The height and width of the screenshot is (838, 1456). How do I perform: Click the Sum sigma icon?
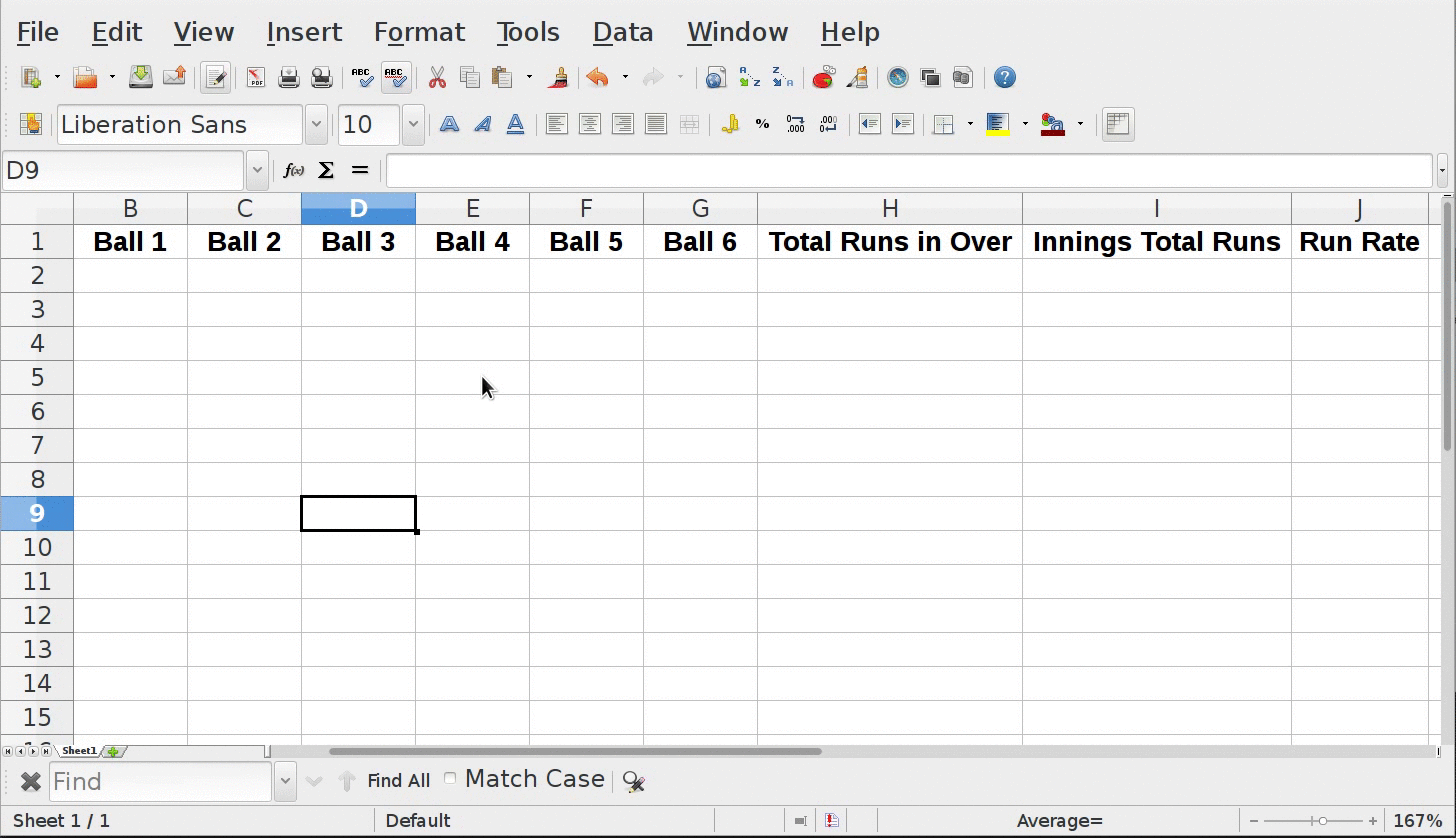(326, 171)
